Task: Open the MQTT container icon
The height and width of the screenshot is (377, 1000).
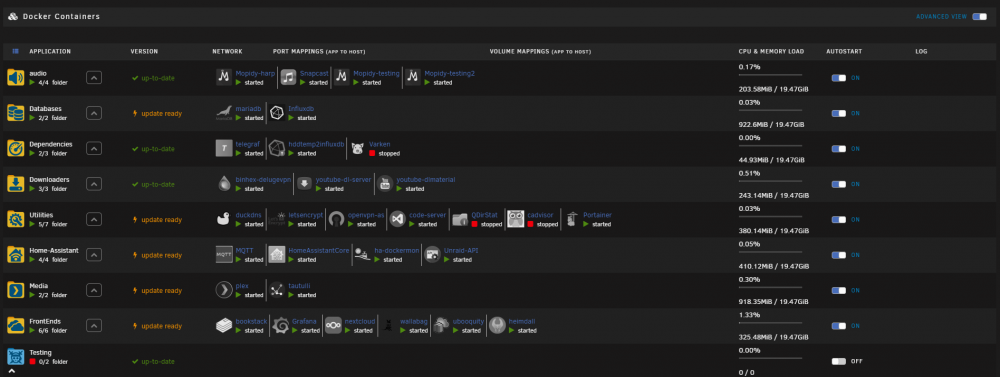Action: (224, 255)
